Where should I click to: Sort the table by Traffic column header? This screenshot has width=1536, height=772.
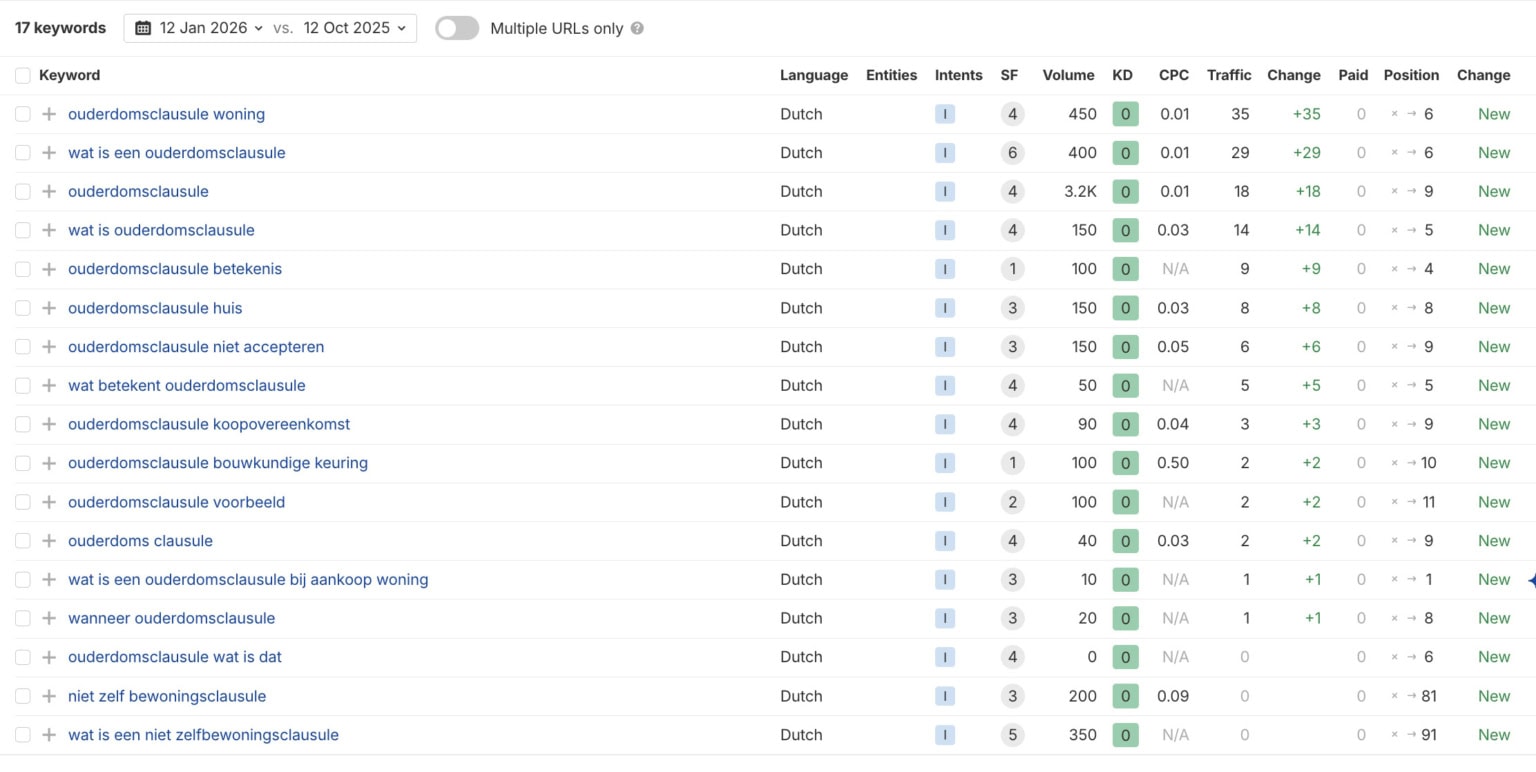pos(1228,75)
